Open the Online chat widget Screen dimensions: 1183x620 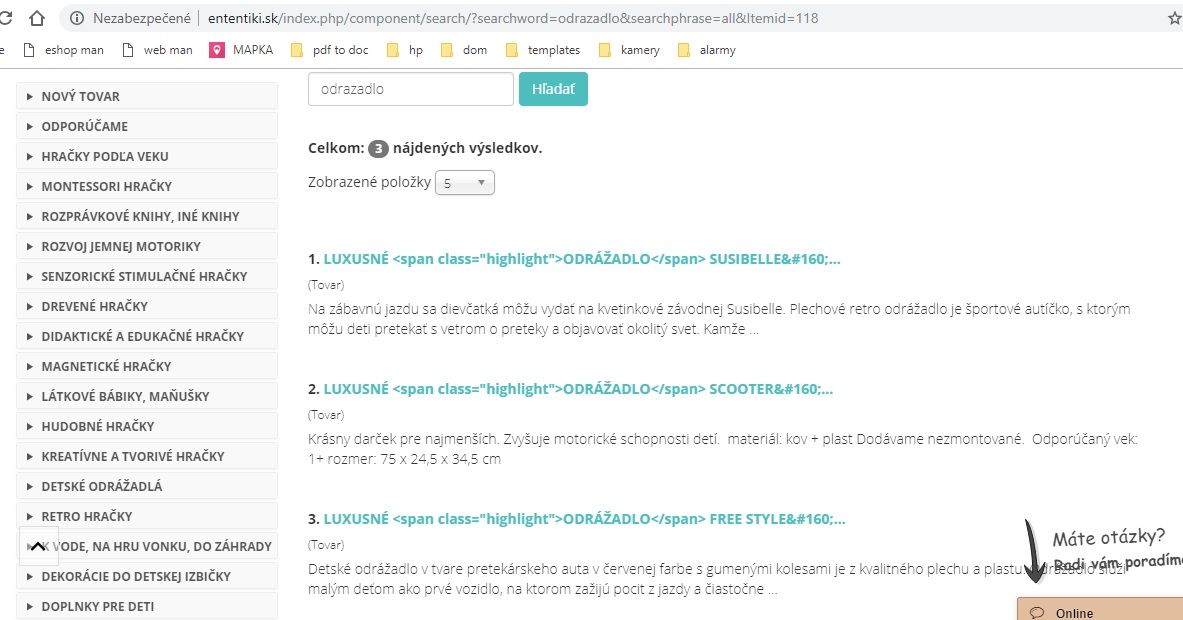pyautogui.click(x=1100, y=609)
